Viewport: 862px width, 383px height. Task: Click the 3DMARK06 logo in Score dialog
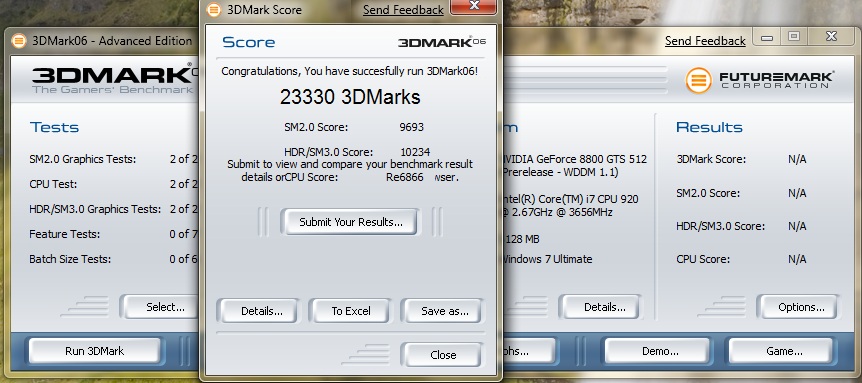[x=442, y=42]
